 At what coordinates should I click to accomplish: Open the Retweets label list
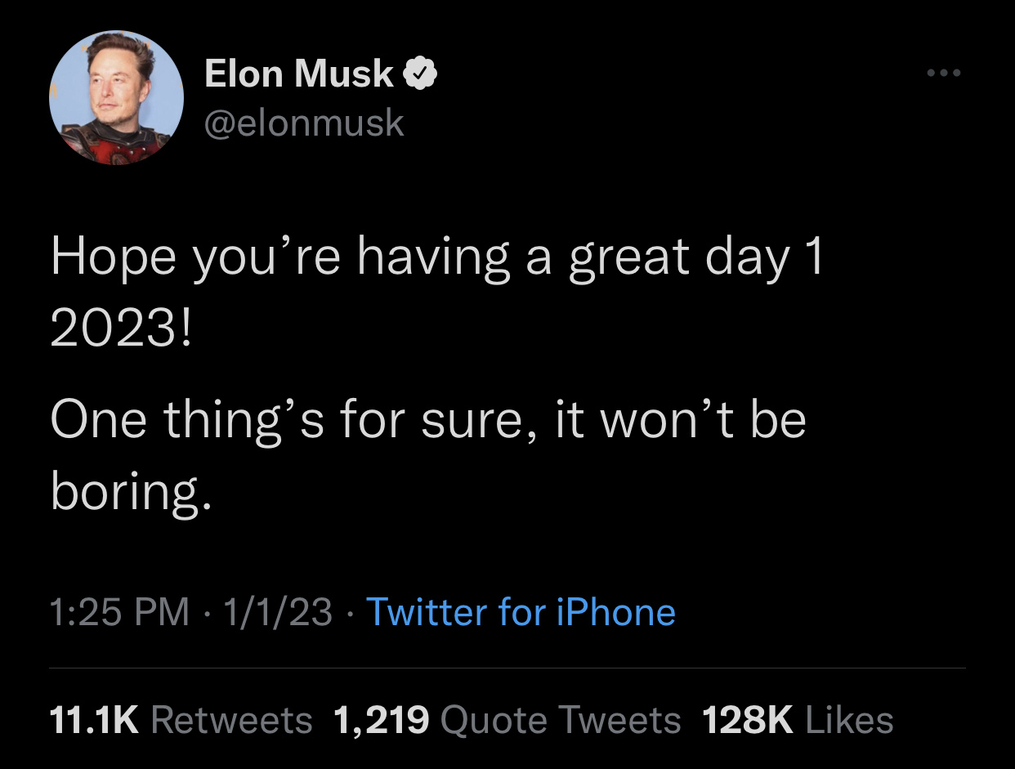click(x=232, y=720)
